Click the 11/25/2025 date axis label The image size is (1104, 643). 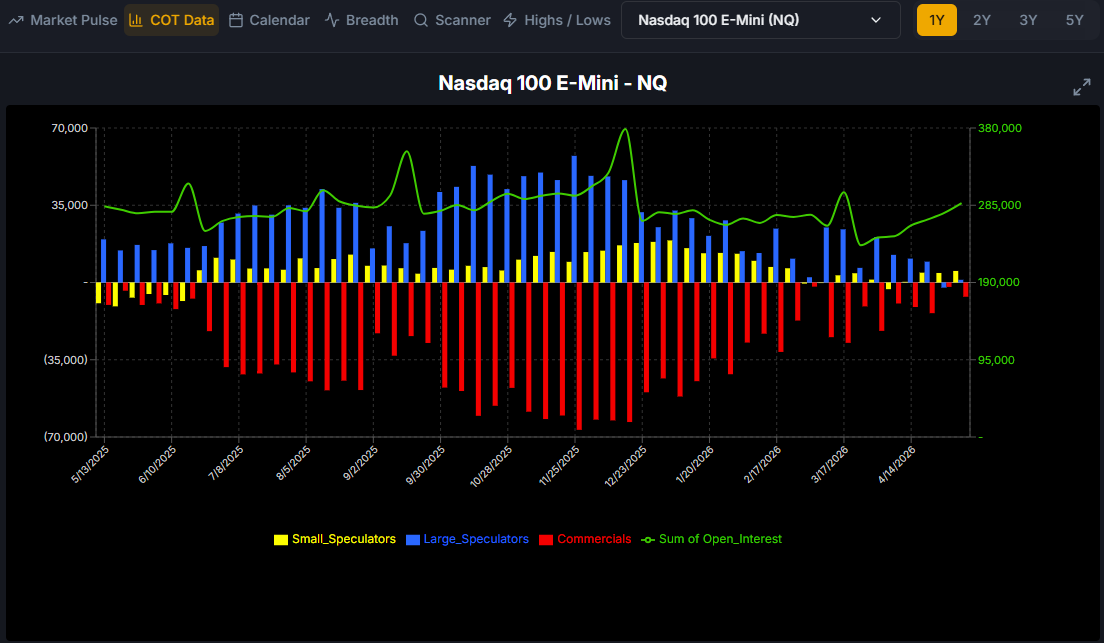558,466
